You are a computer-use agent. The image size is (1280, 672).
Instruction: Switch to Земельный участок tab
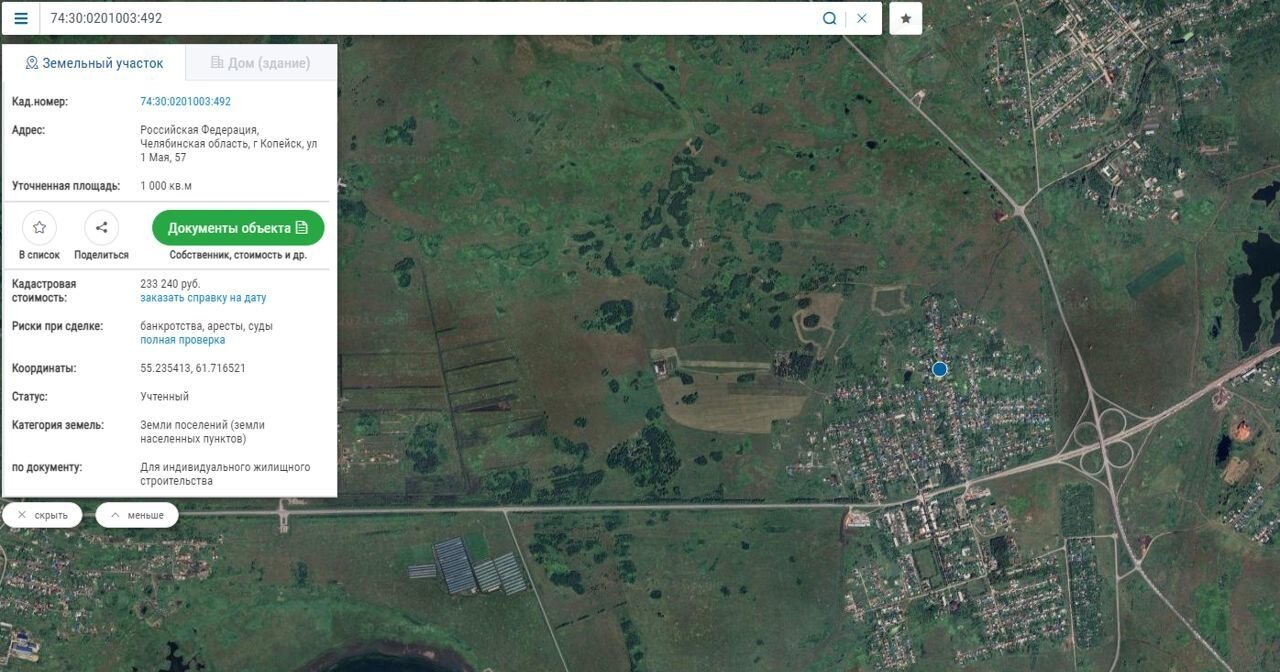tap(94, 63)
